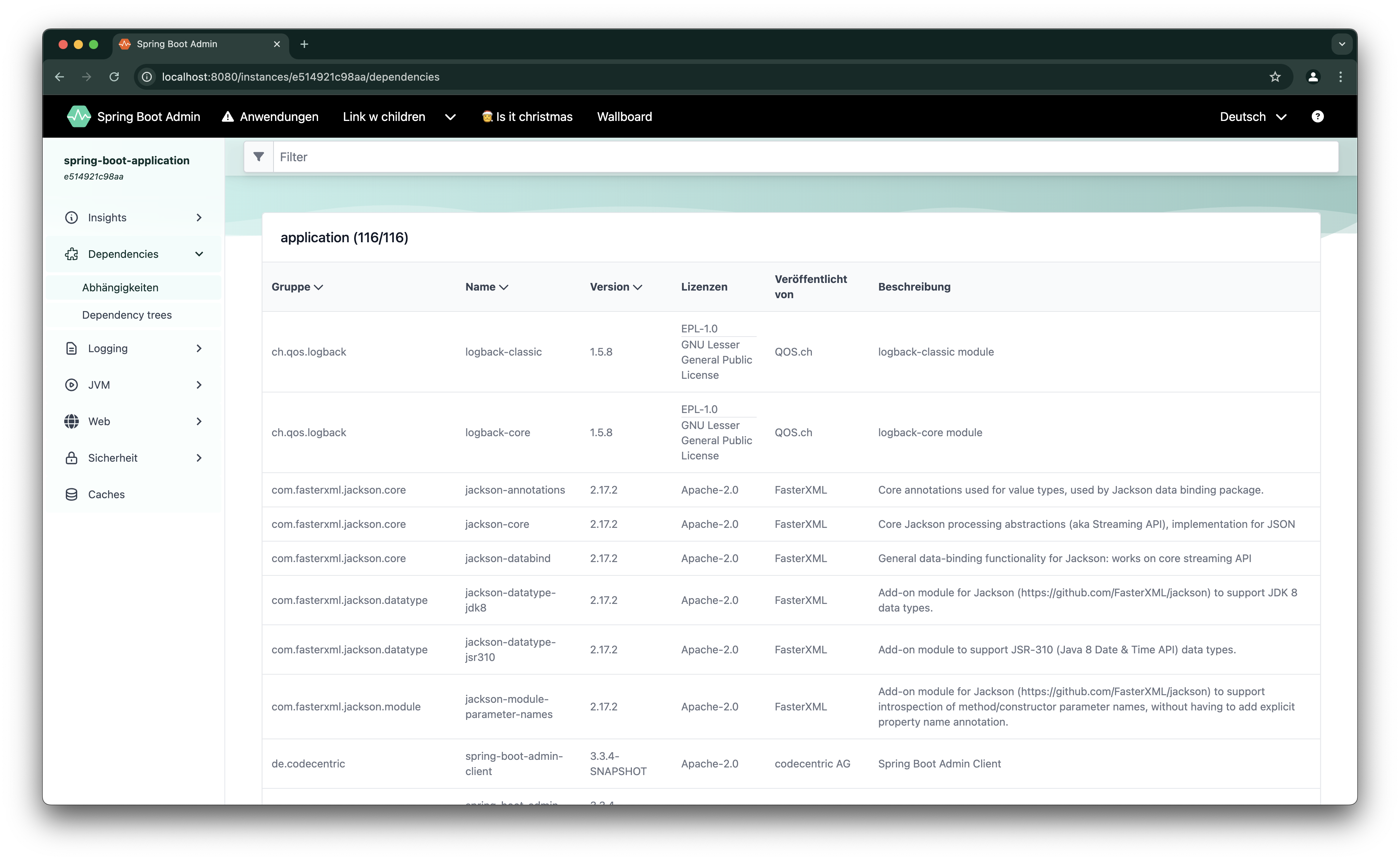Select the Caches database icon

coord(71,494)
